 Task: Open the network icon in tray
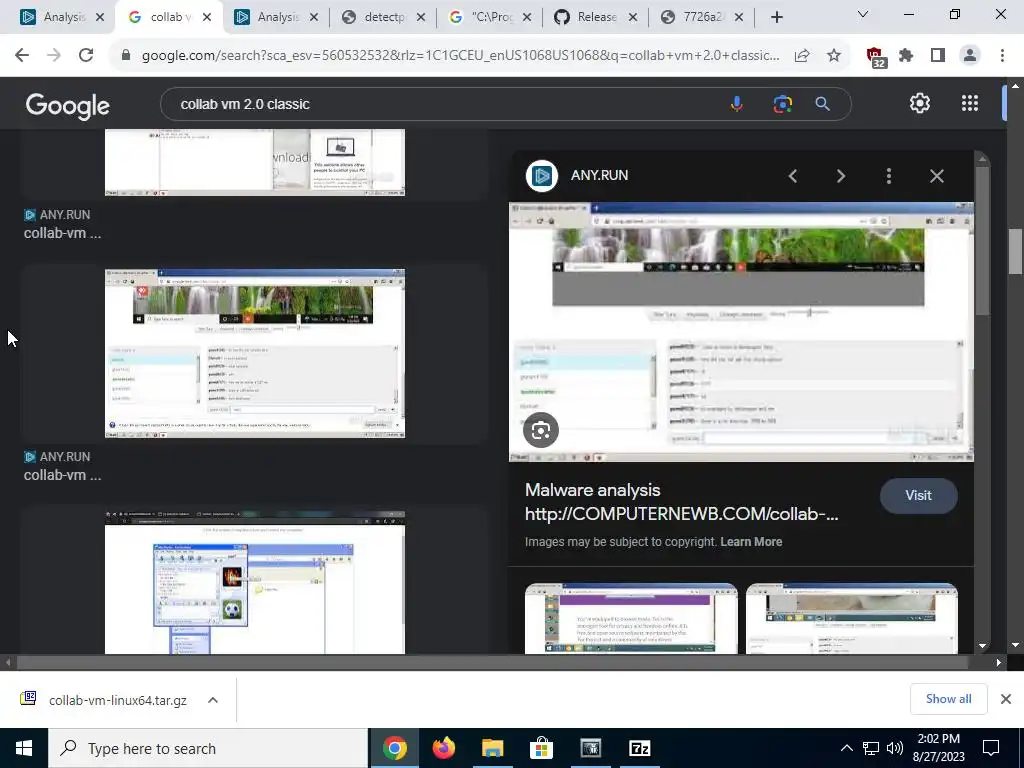(x=871, y=748)
